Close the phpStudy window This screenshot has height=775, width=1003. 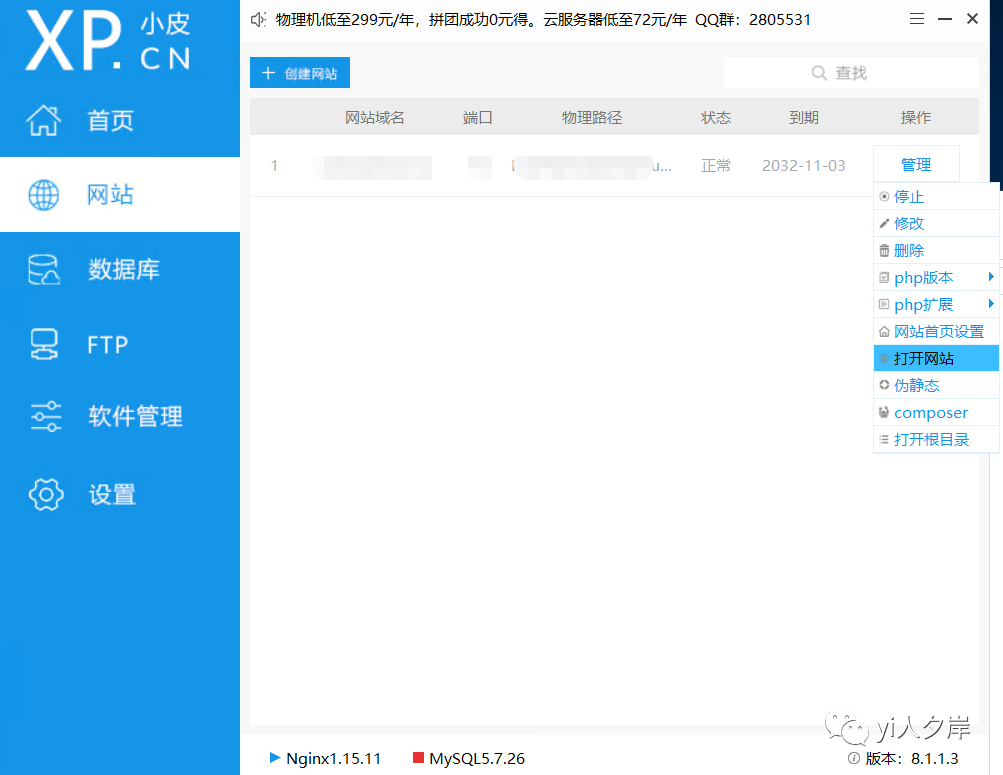click(x=972, y=19)
